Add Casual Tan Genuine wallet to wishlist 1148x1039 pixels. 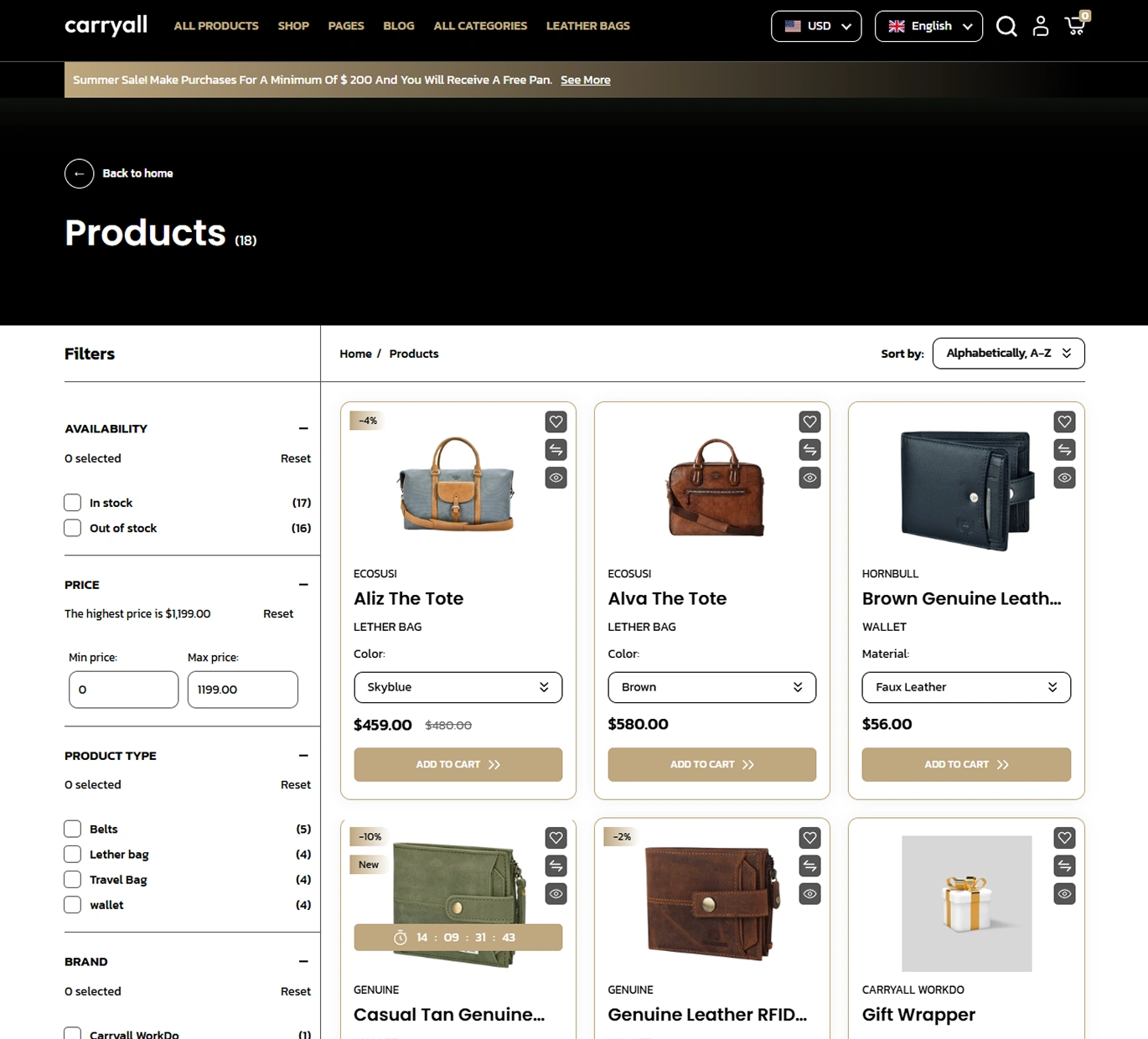point(556,838)
